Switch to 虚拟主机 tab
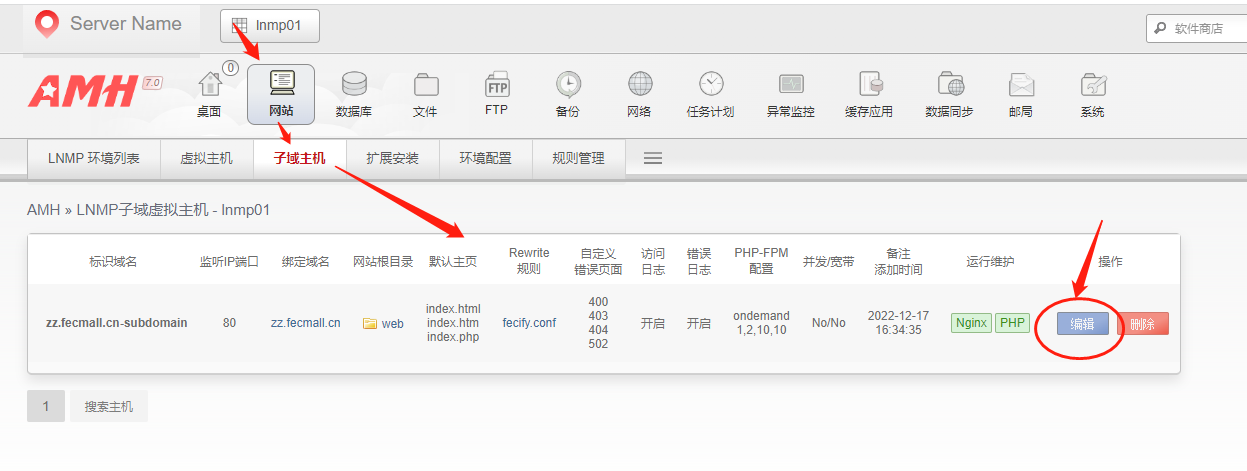Viewport: 1247px width, 471px height. point(206,158)
